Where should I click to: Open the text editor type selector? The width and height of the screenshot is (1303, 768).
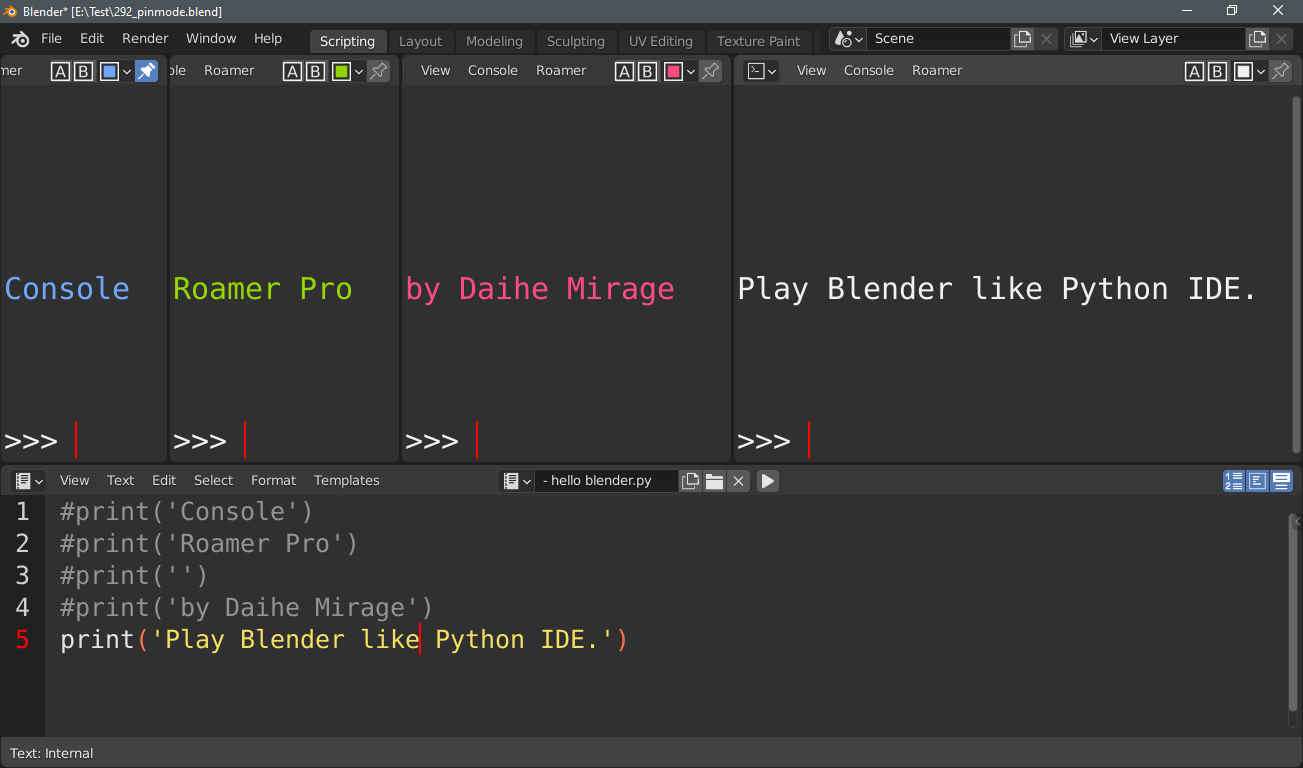pyautogui.click(x=29, y=481)
